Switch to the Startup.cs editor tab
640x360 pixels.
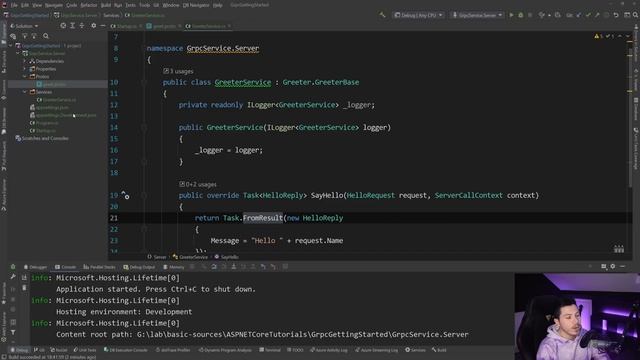click(x=127, y=26)
